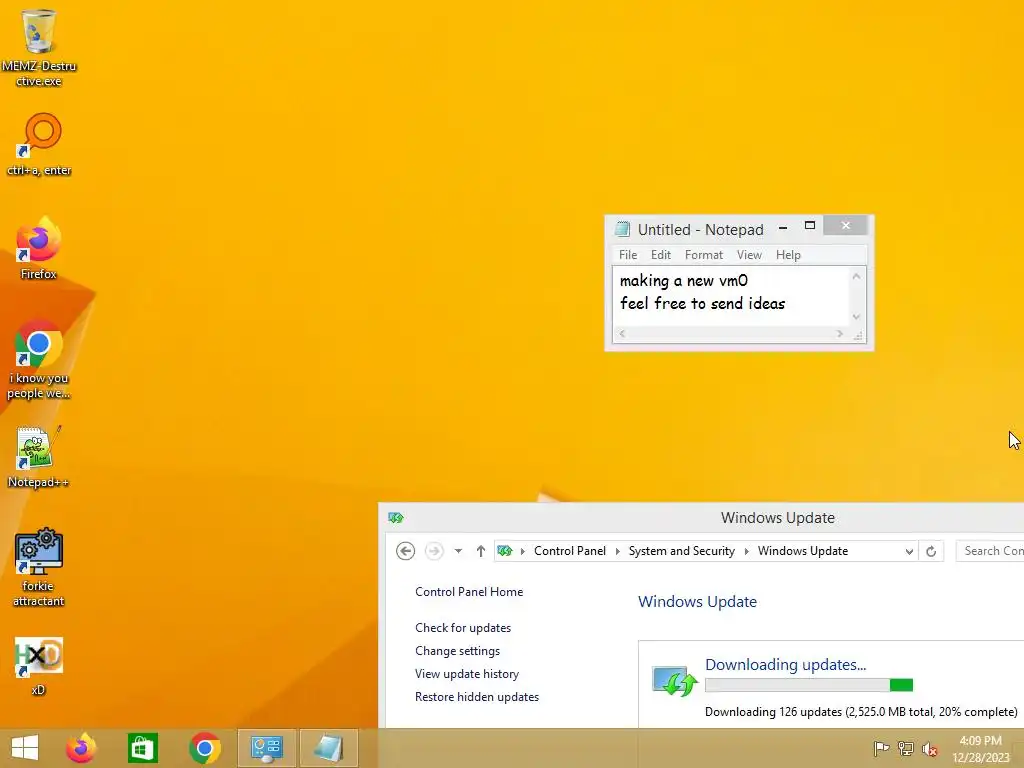Click Notepad horizontal scrollbar left arrow
1024x768 pixels.
pos(622,334)
